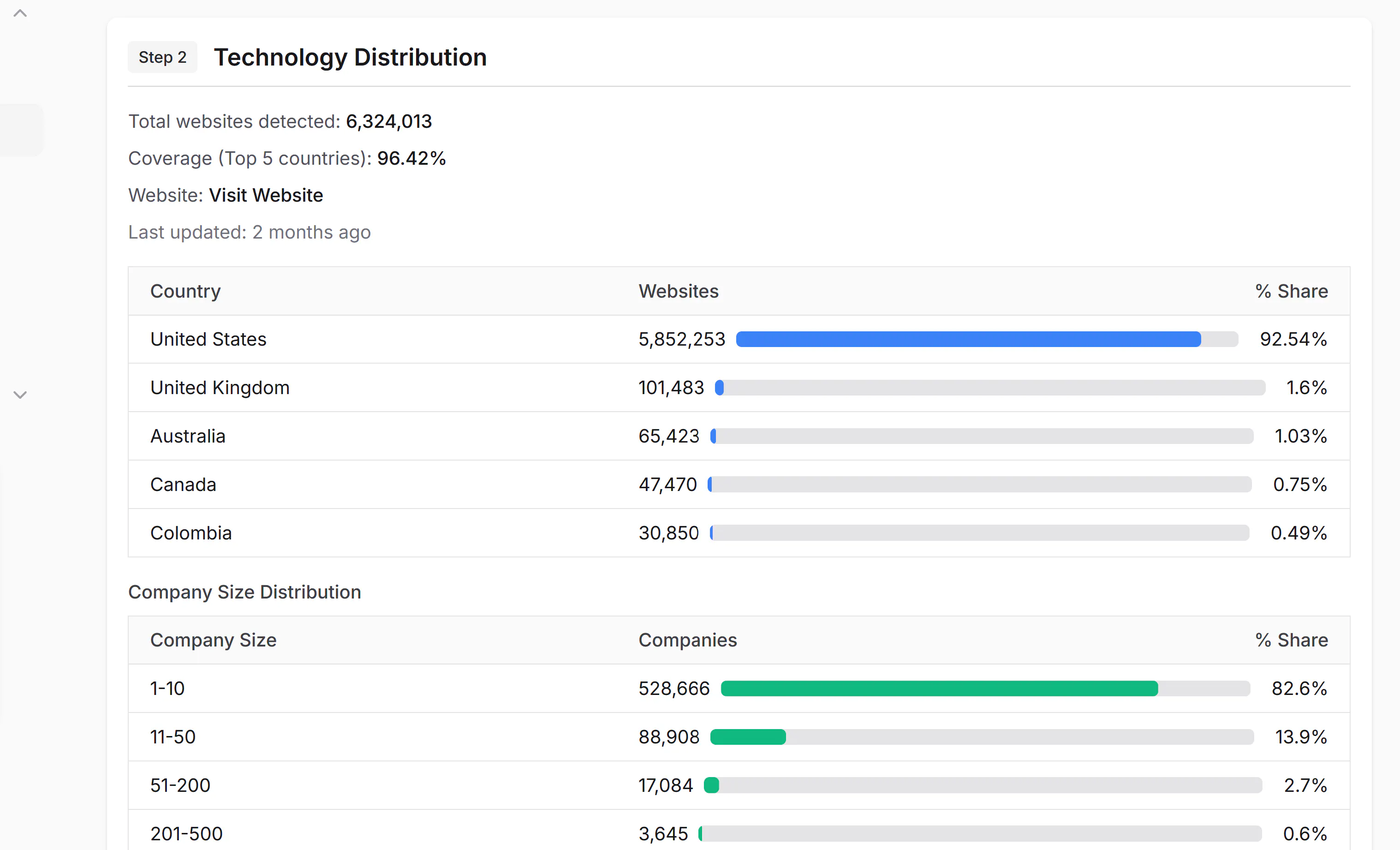Click the 201-500 company size bar
This screenshot has width=1400, height=850.
[x=980, y=833]
